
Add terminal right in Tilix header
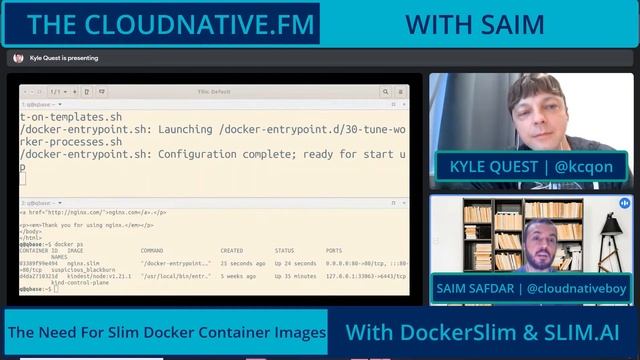click(87, 92)
